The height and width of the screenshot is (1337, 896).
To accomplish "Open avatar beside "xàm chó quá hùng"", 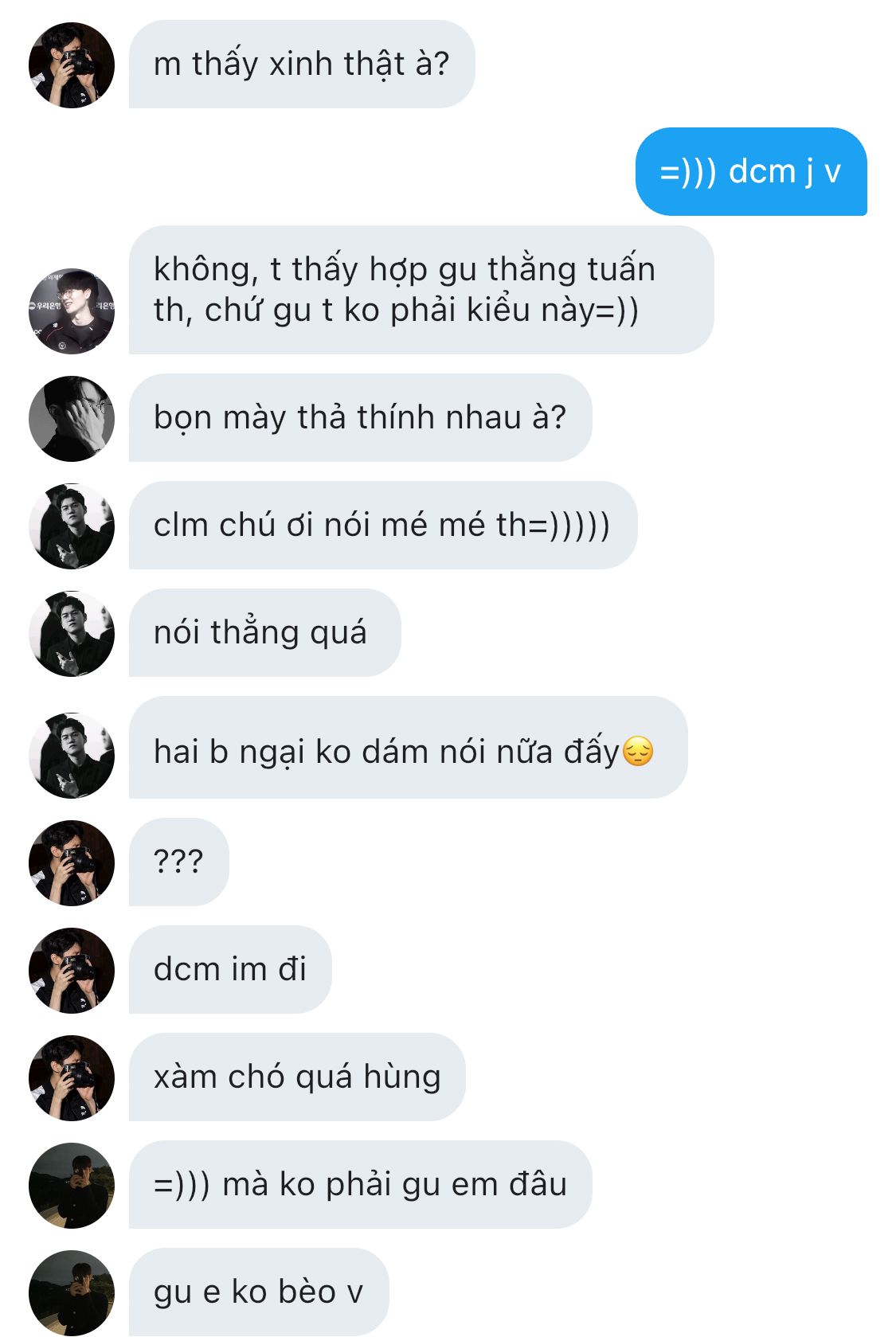I will coord(72,1078).
